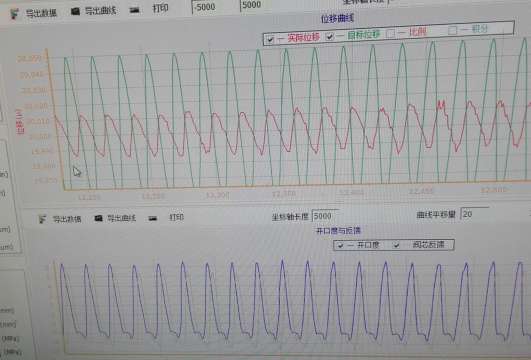Image resolution: width=531 pixels, height=360 pixels.
Task: Click the 打印 printer icon above the lower chart
Action: click(x=153, y=218)
